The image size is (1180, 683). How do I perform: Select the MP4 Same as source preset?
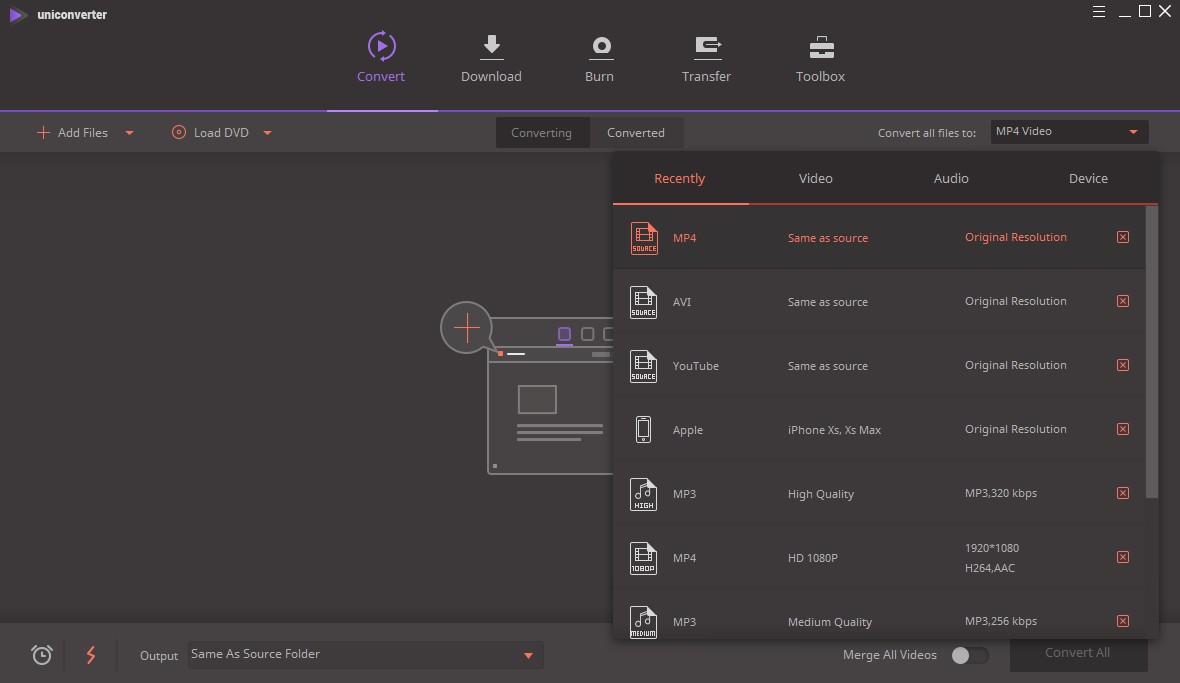point(828,238)
